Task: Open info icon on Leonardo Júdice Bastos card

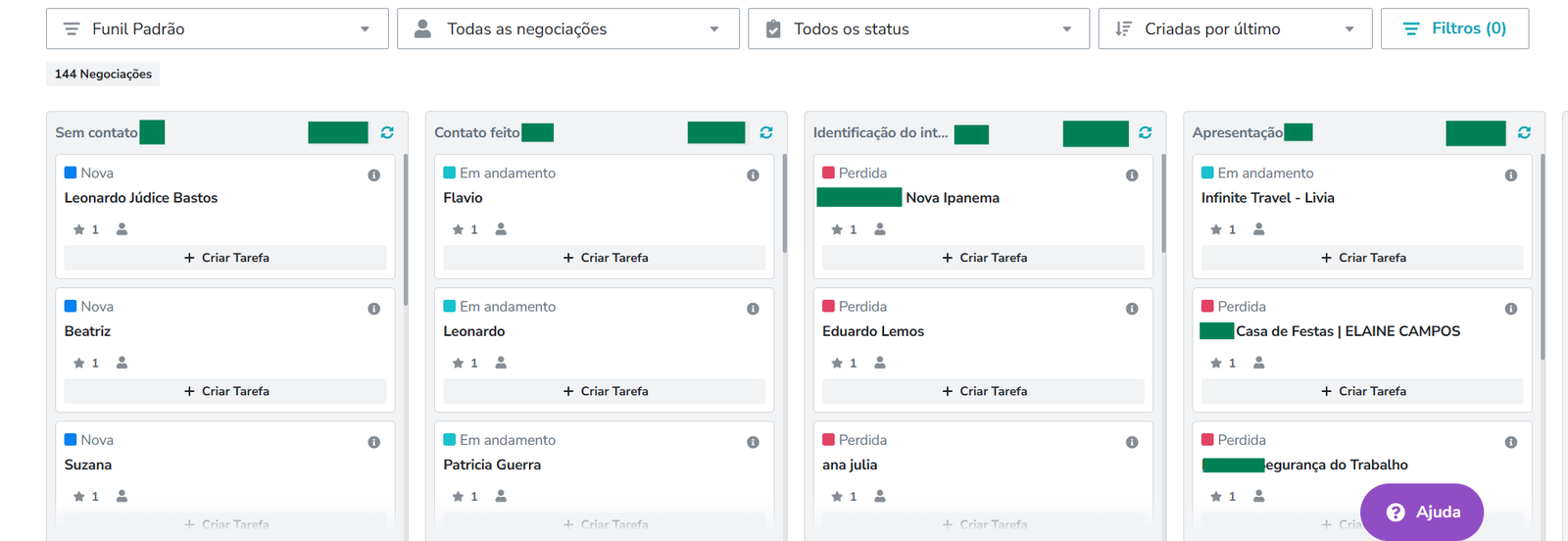Action: pos(373,175)
